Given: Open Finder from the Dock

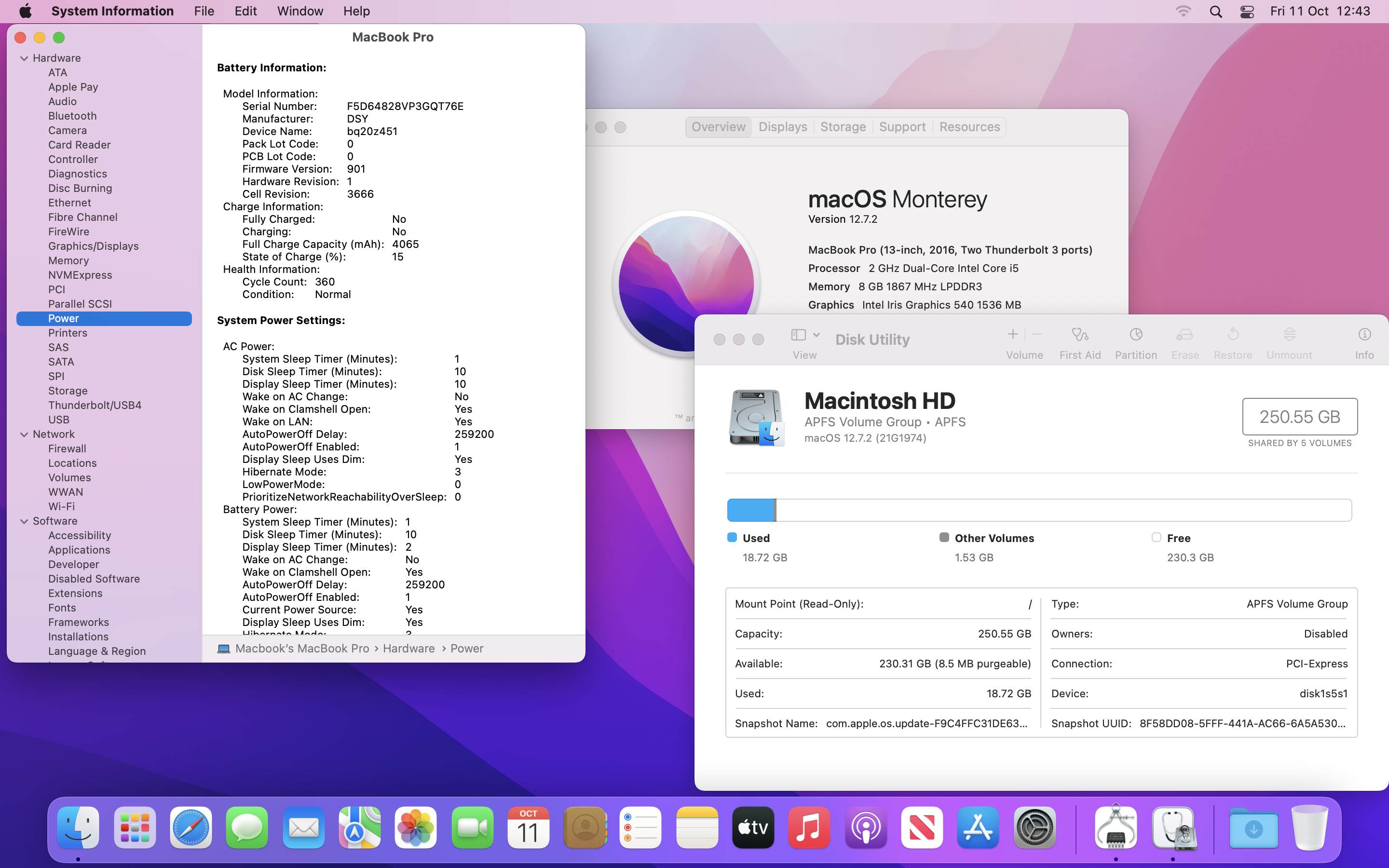Looking at the screenshot, I should click(78, 827).
